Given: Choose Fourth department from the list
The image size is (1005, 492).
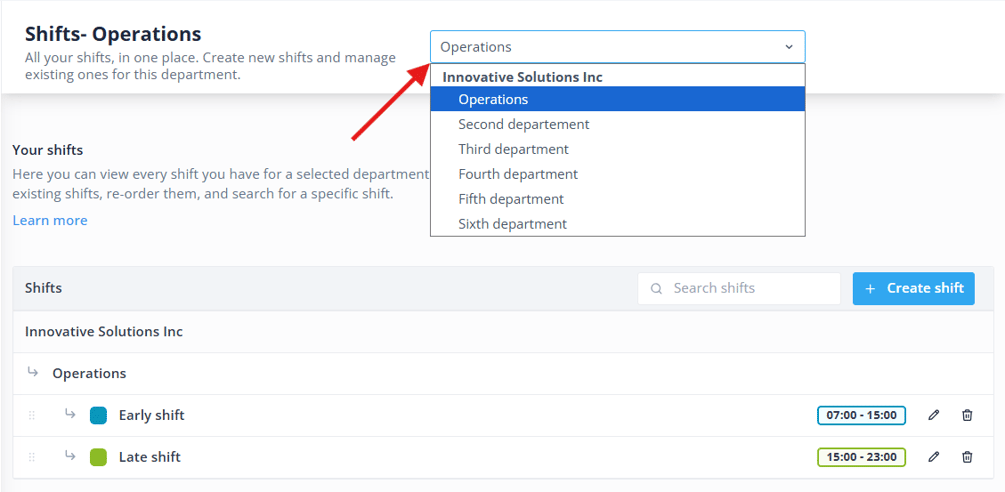Looking at the screenshot, I should click(x=617, y=174).
